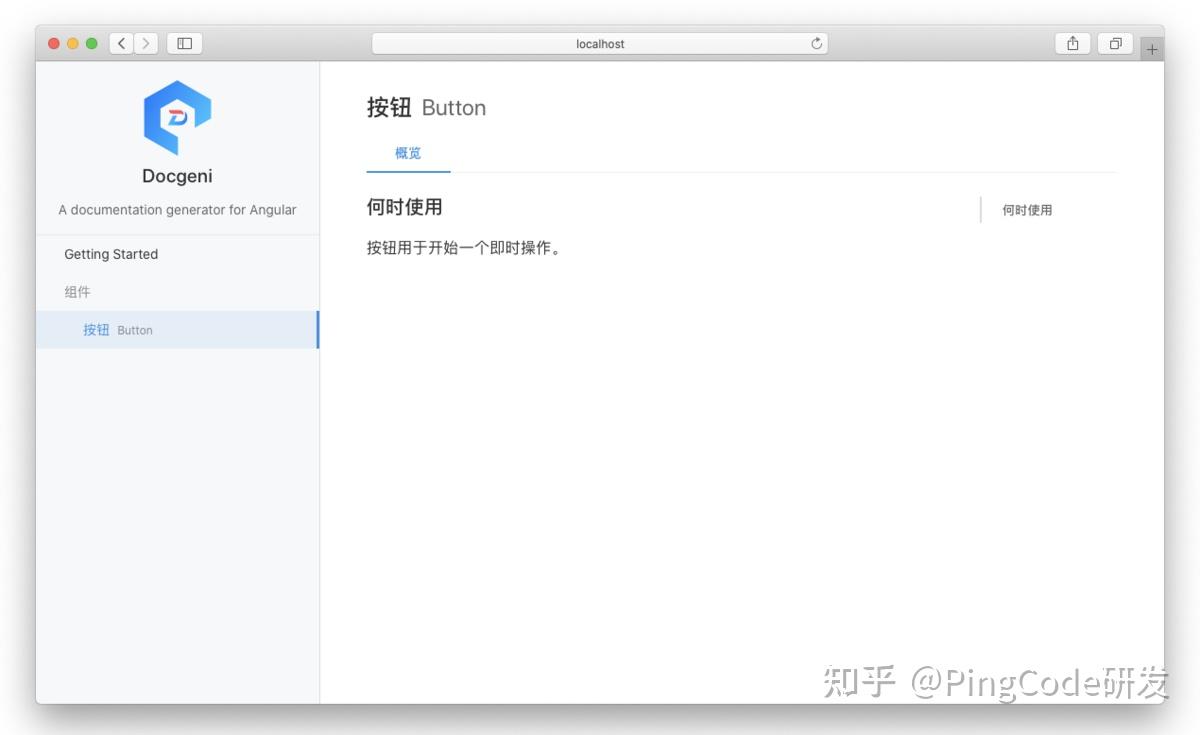Click the Docgeni logo icon
Image resolution: width=1200 pixels, height=735 pixels.
pyautogui.click(x=177, y=117)
